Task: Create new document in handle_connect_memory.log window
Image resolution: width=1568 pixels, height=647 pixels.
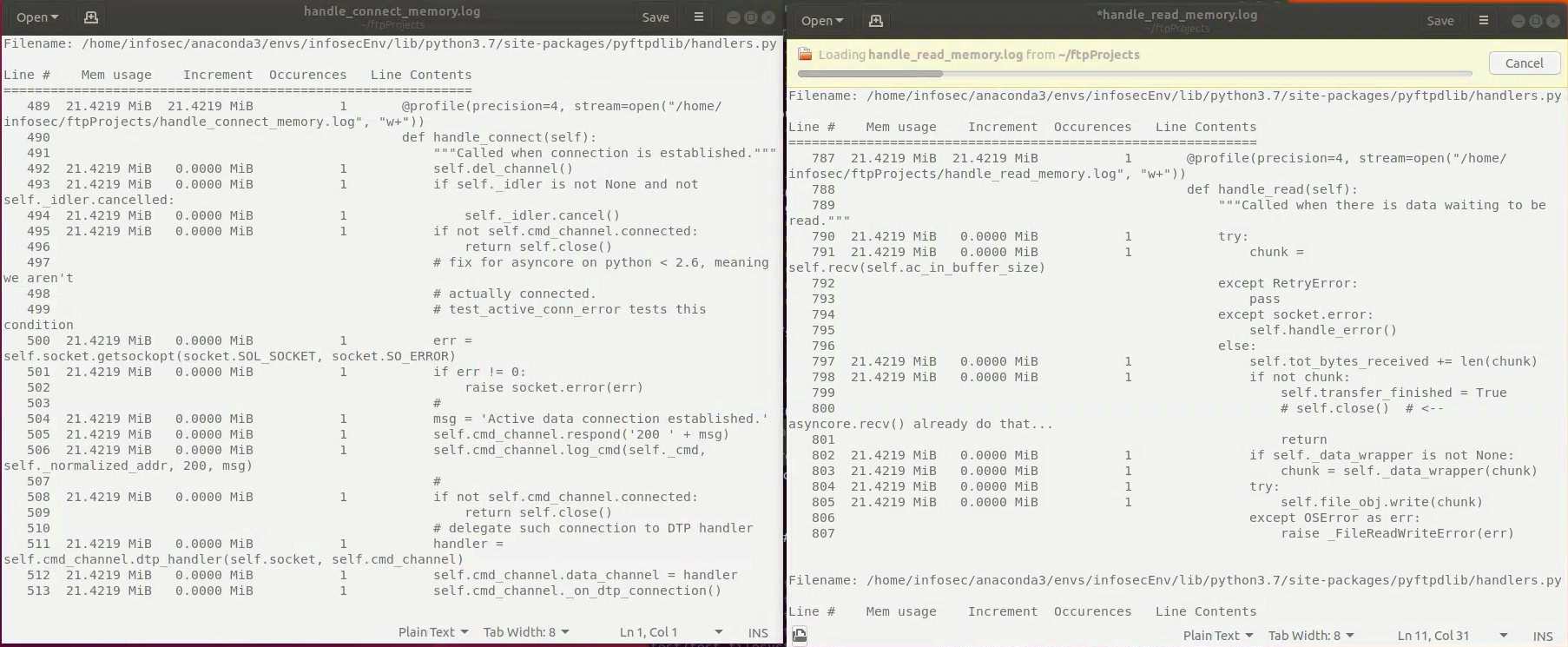Action: 90,17
